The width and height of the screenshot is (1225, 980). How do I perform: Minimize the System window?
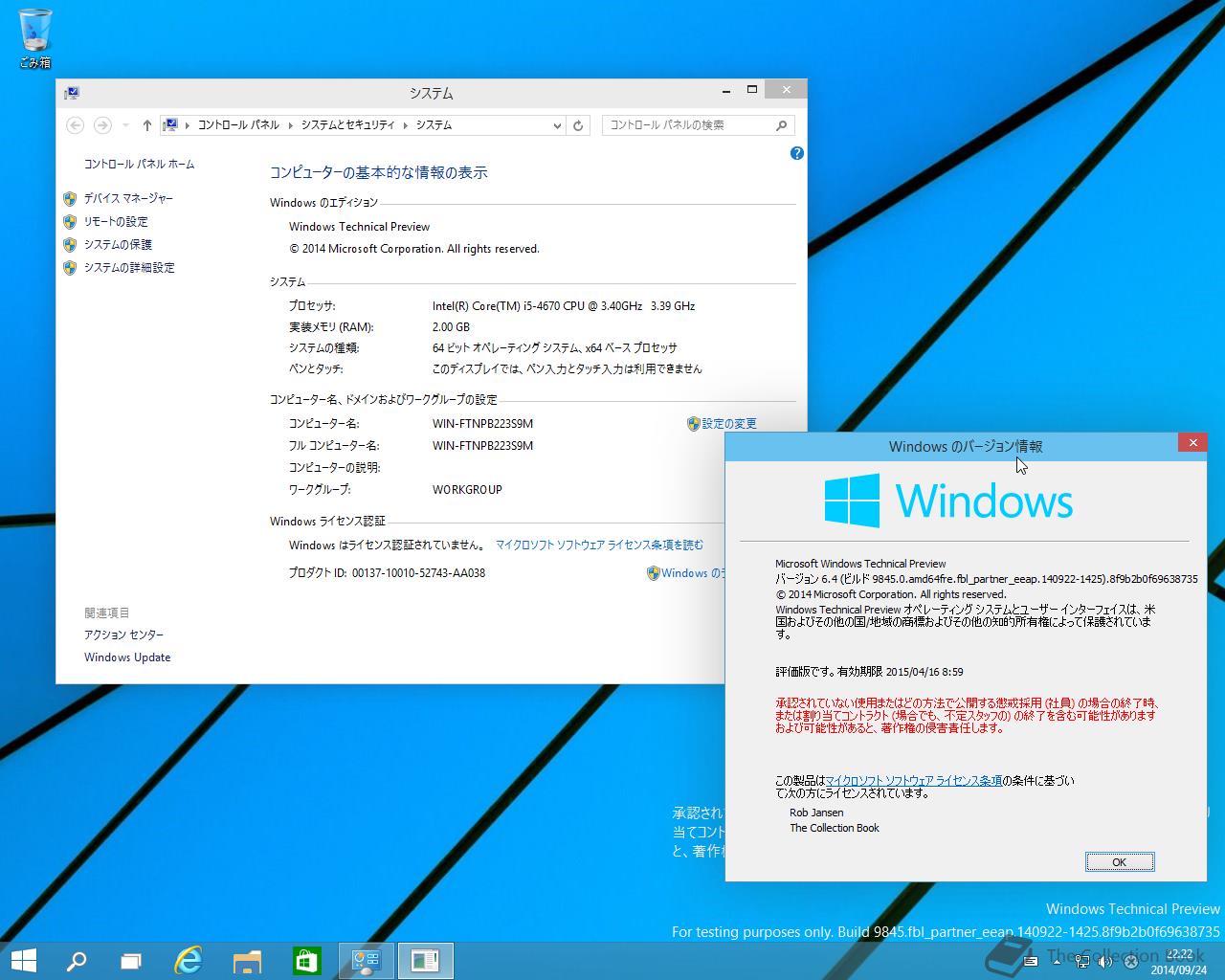click(727, 90)
